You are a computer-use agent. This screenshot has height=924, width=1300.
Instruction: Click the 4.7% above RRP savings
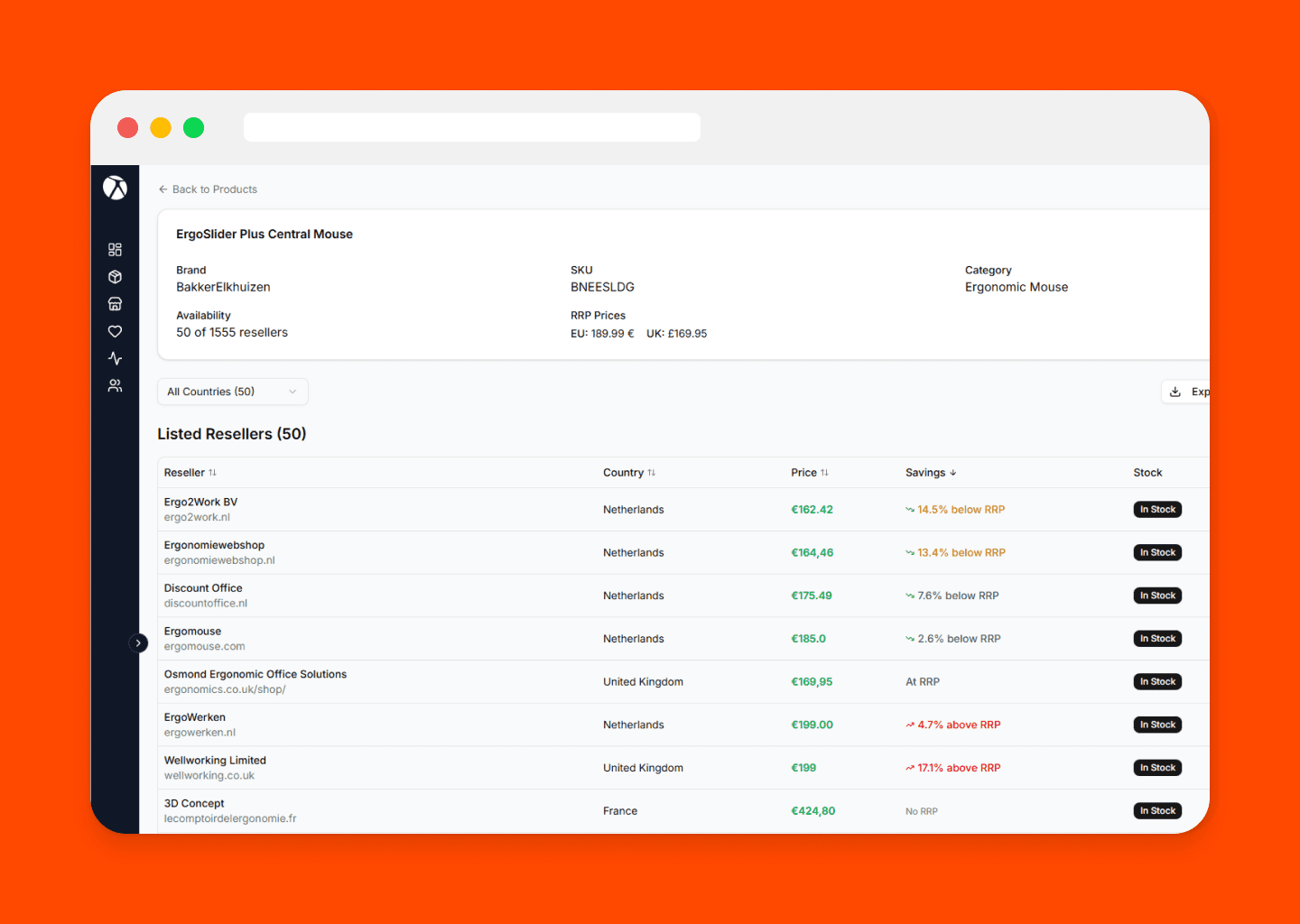click(x=953, y=725)
